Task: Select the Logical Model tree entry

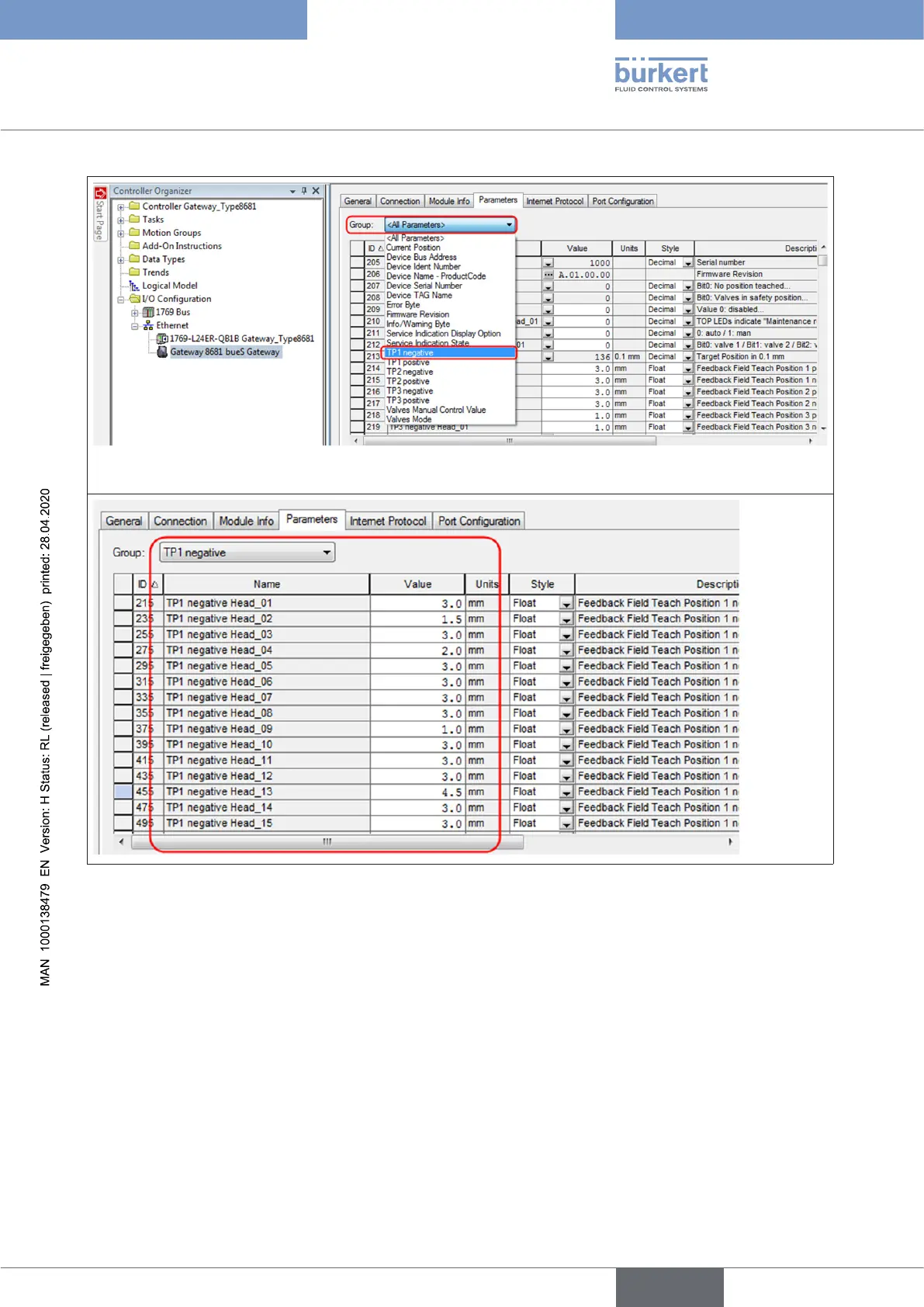Action: pyautogui.click(x=170, y=286)
